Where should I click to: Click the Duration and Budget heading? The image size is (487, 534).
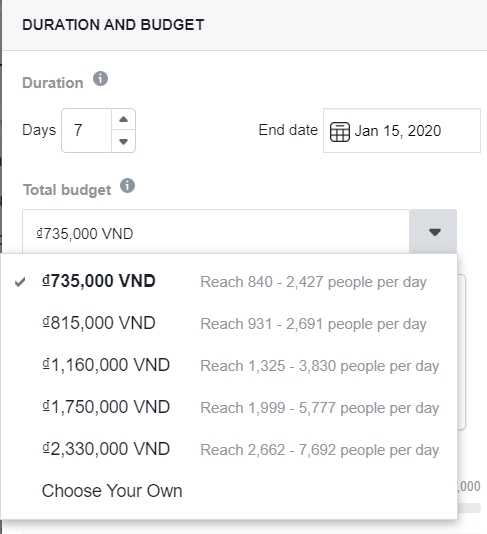113,25
